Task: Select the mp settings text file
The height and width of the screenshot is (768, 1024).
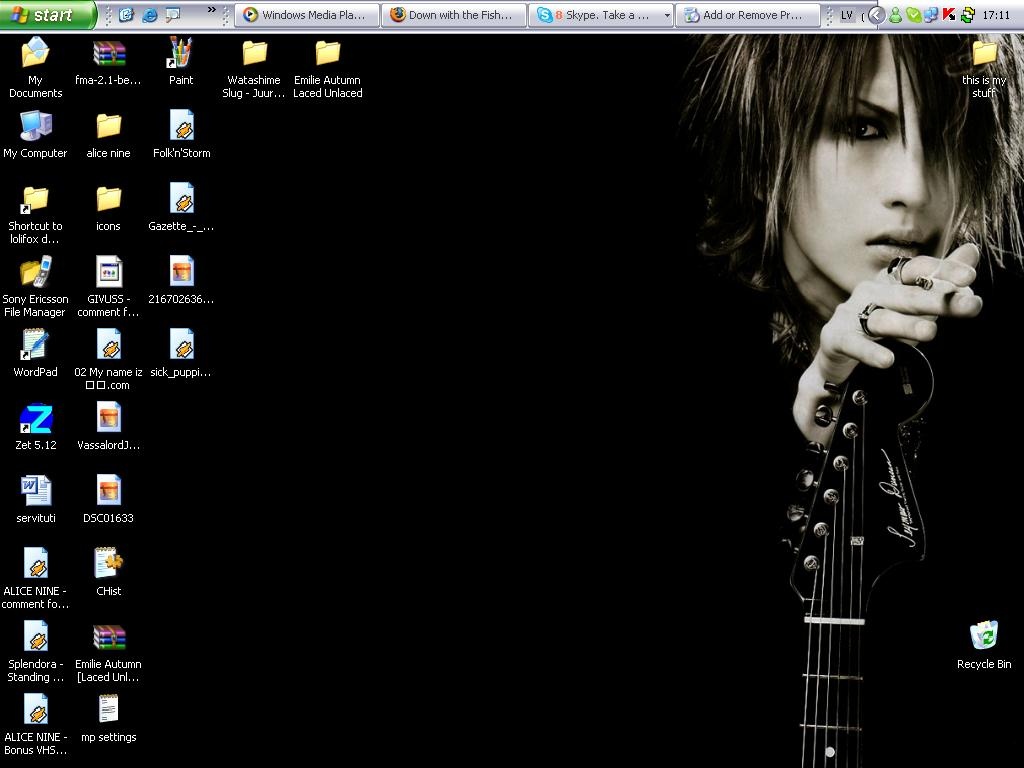Action: click(x=108, y=719)
